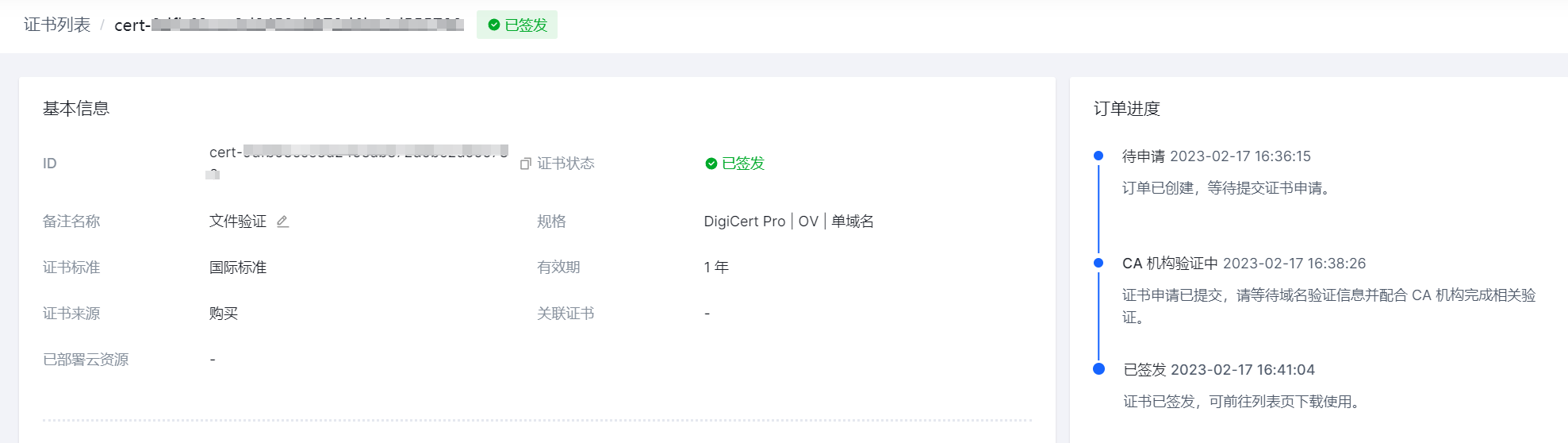Select the final 已签发 timeline dot
Viewport: 1568px width, 443px height.
coord(1098,369)
